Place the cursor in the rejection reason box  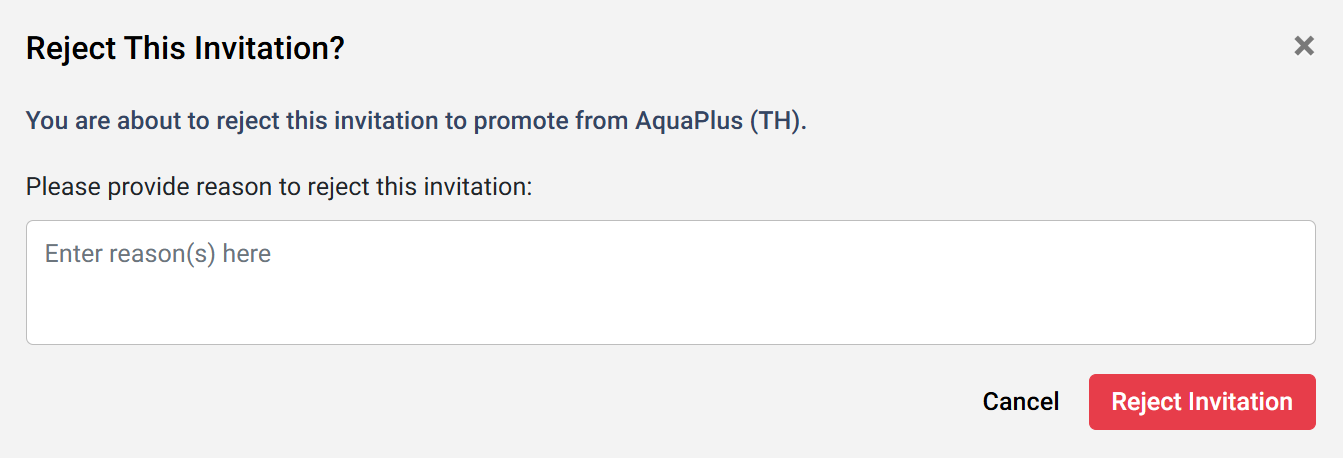coord(670,282)
